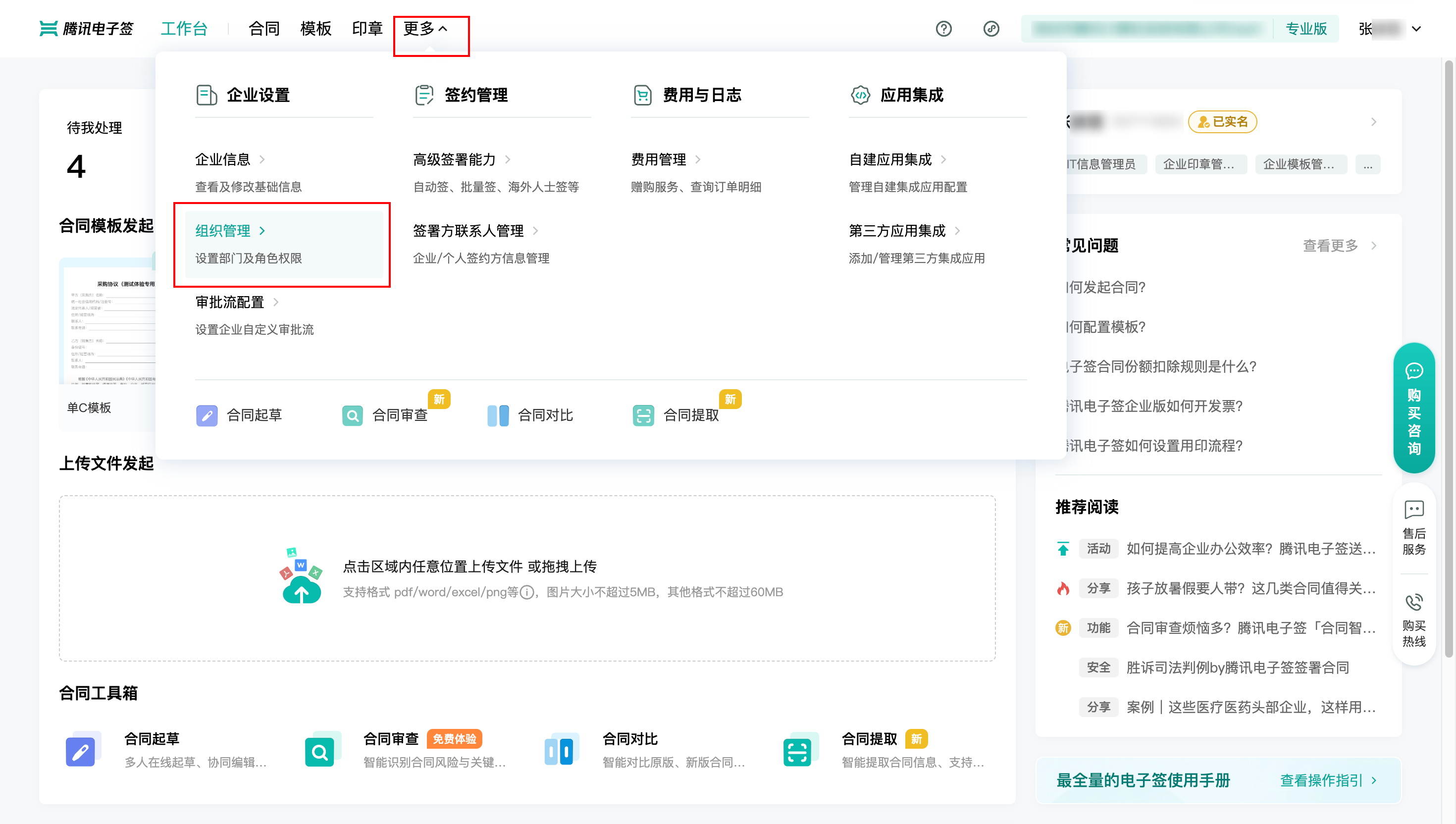Open the 模板 nav tab
Image resolution: width=1456 pixels, height=824 pixels.
[316, 28]
